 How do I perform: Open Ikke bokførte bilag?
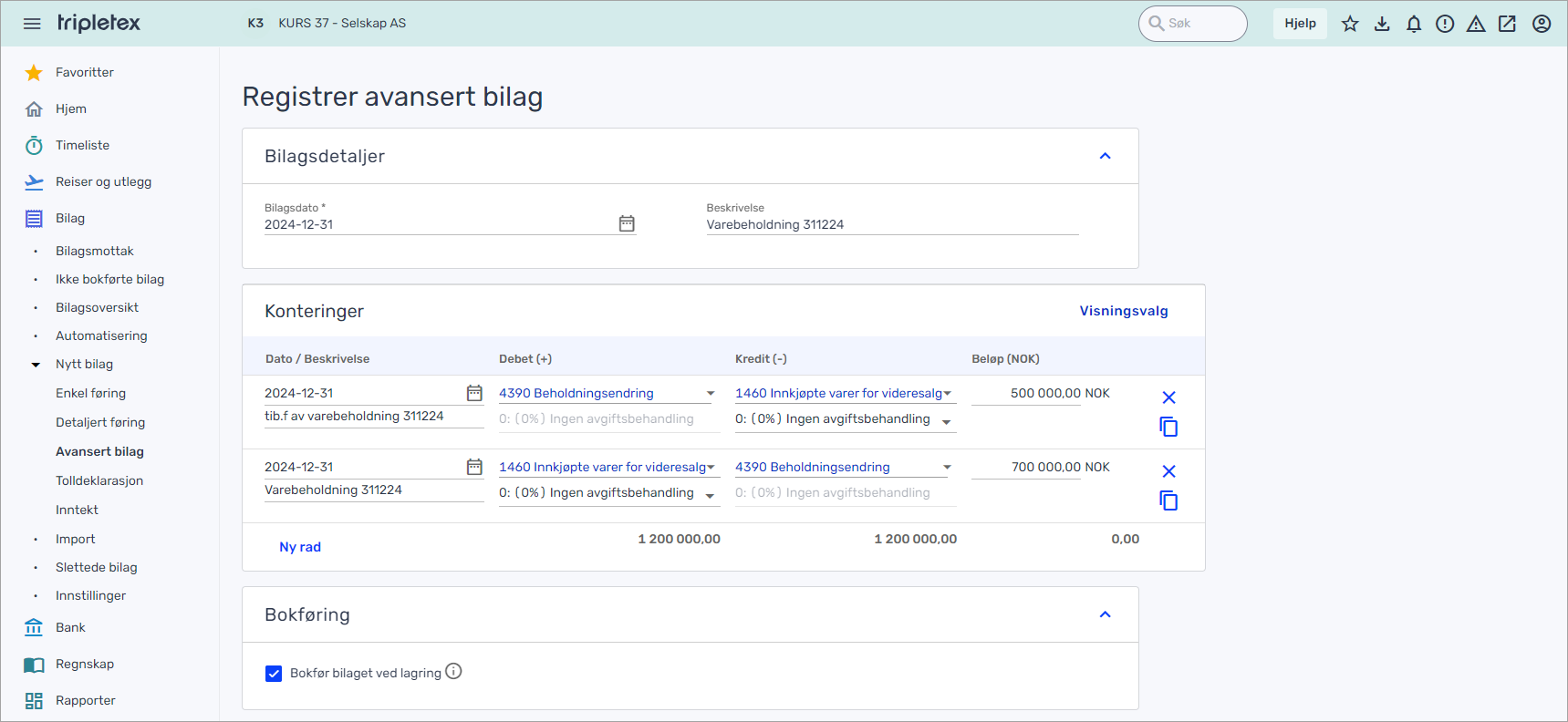[109, 279]
